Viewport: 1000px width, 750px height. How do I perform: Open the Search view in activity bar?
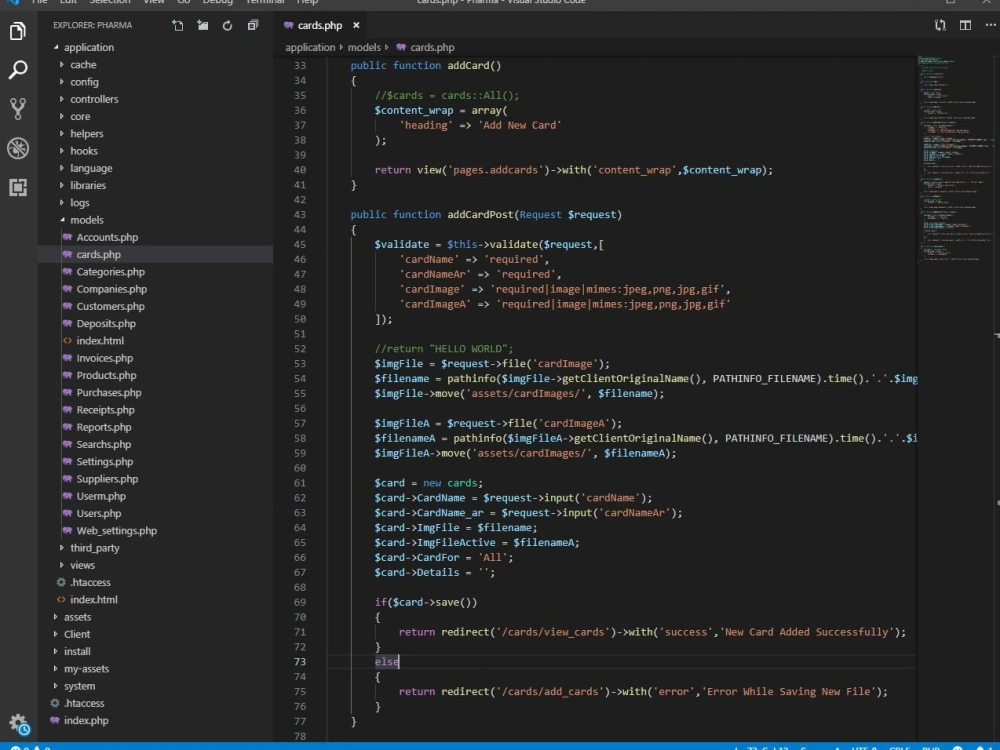click(x=17, y=70)
